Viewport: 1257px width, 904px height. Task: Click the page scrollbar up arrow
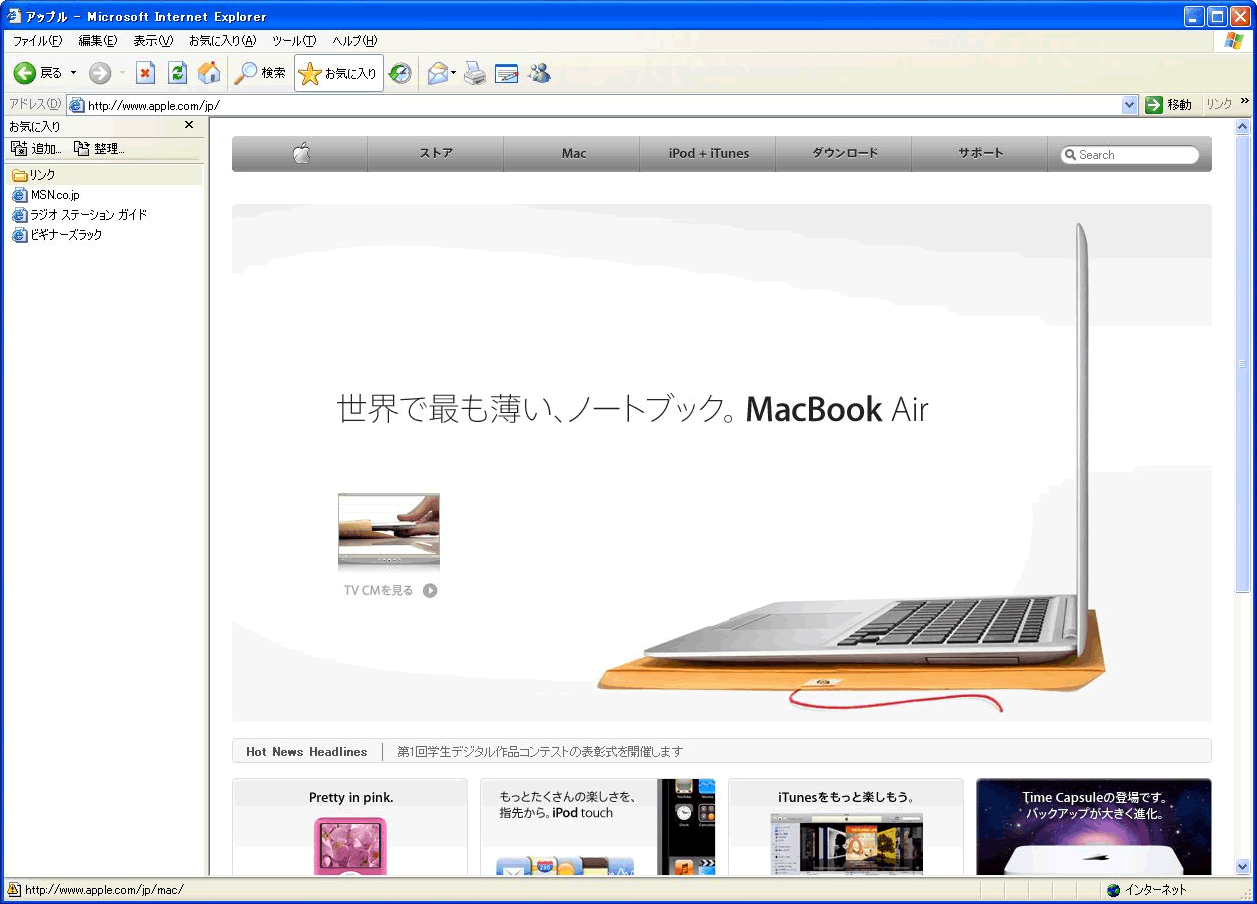pos(1243,127)
